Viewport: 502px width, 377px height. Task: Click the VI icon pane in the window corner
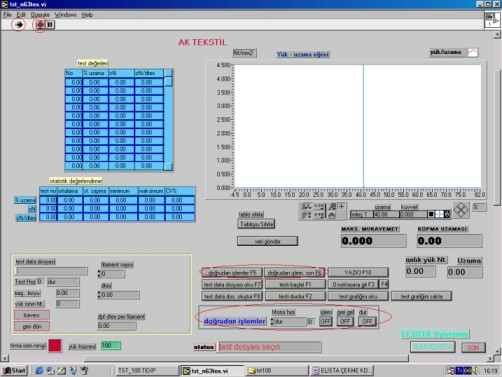click(x=492, y=20)
